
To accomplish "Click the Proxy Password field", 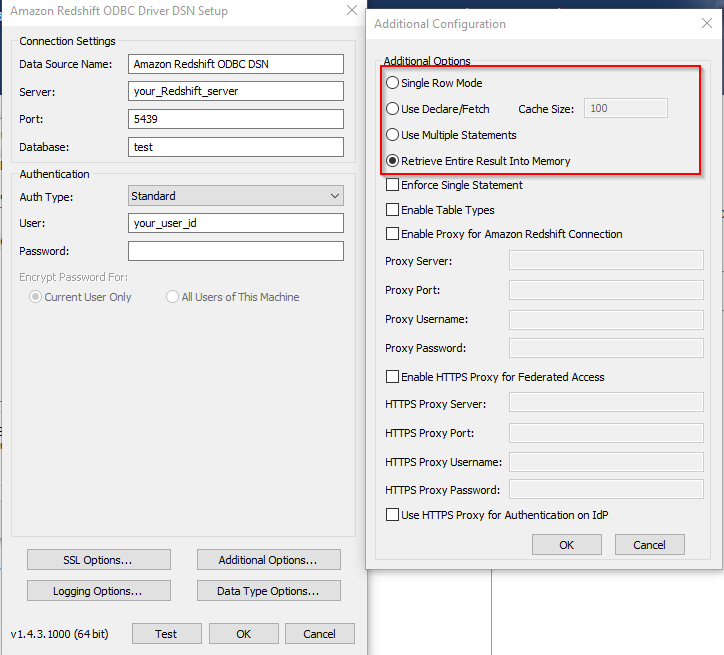I will 606,348.
